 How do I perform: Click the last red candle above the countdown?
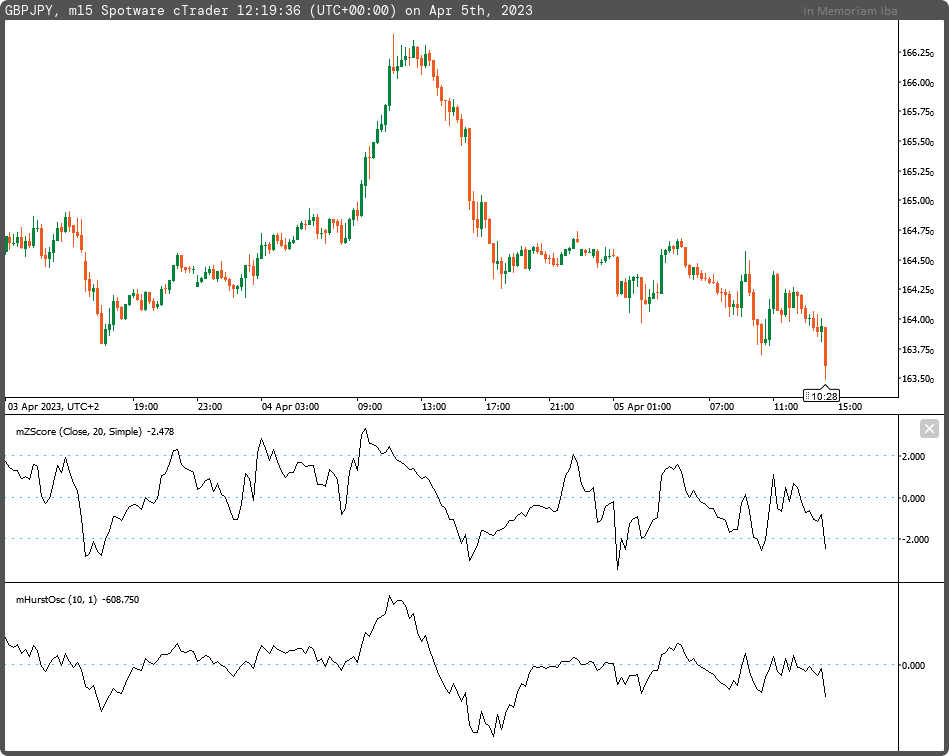click(x=825, y=346)
